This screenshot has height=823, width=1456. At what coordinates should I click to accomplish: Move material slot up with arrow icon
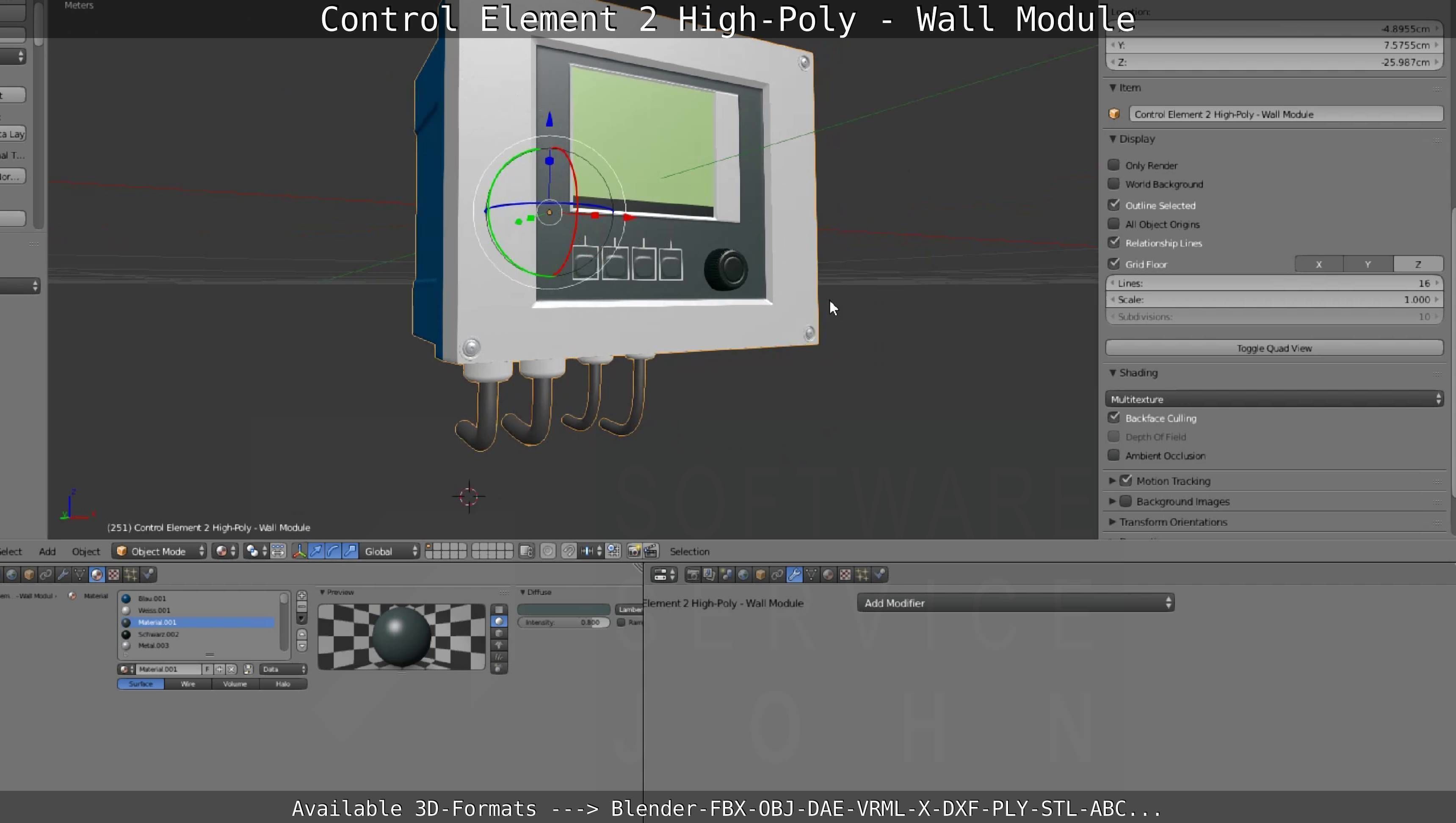(302, 634)
